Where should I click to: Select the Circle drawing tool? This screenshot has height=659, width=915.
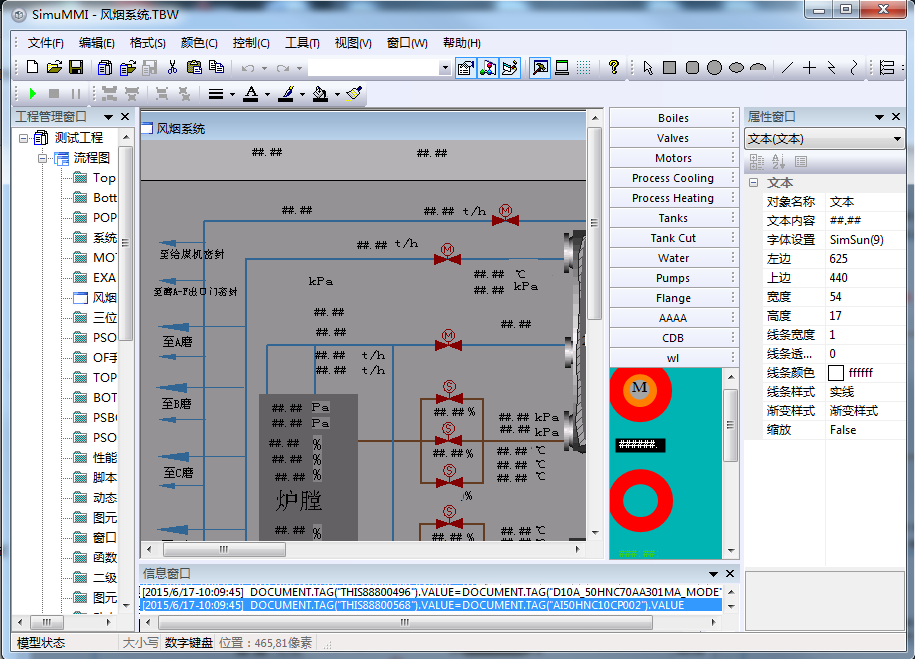click(x=714, y=68)
